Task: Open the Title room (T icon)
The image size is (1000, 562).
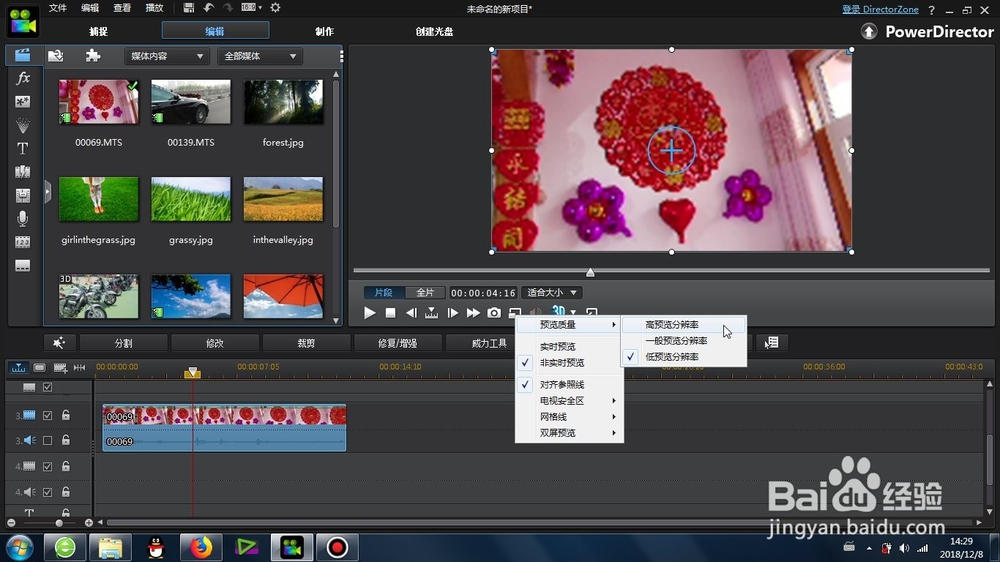Action: [22, 149]
